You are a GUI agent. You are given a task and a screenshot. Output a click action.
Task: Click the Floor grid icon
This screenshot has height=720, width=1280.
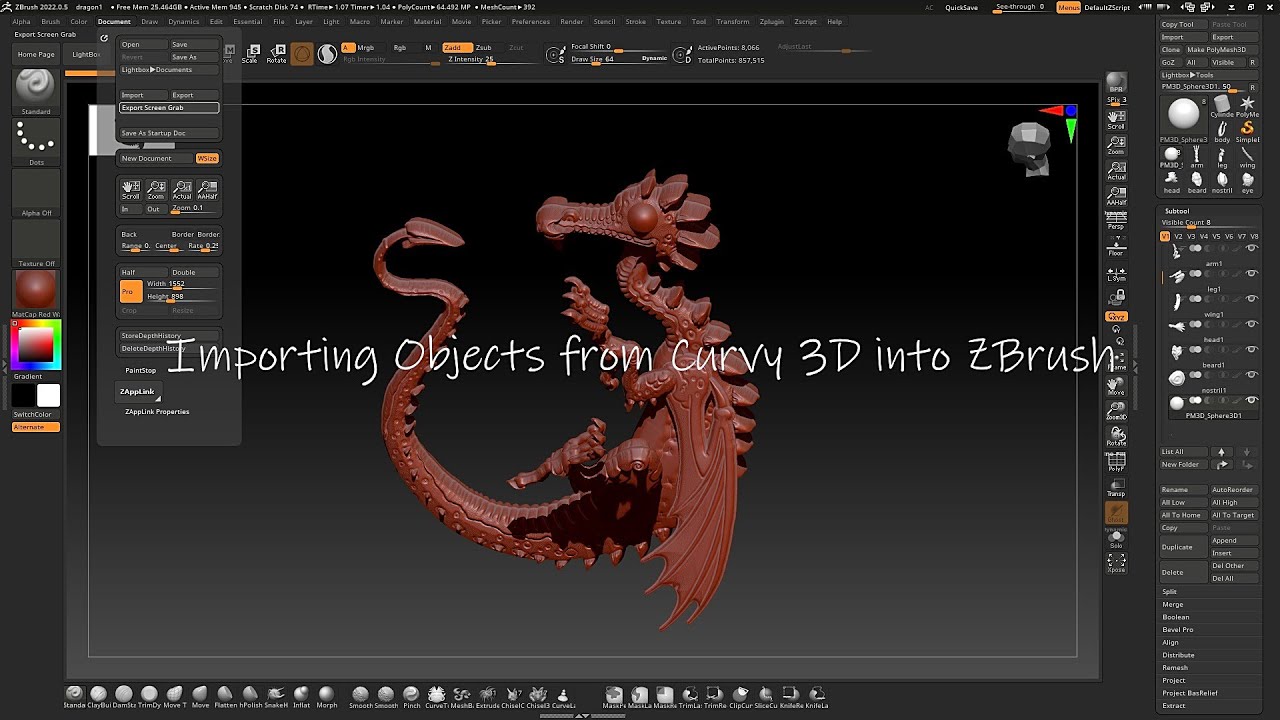[x=1116, y=245]
